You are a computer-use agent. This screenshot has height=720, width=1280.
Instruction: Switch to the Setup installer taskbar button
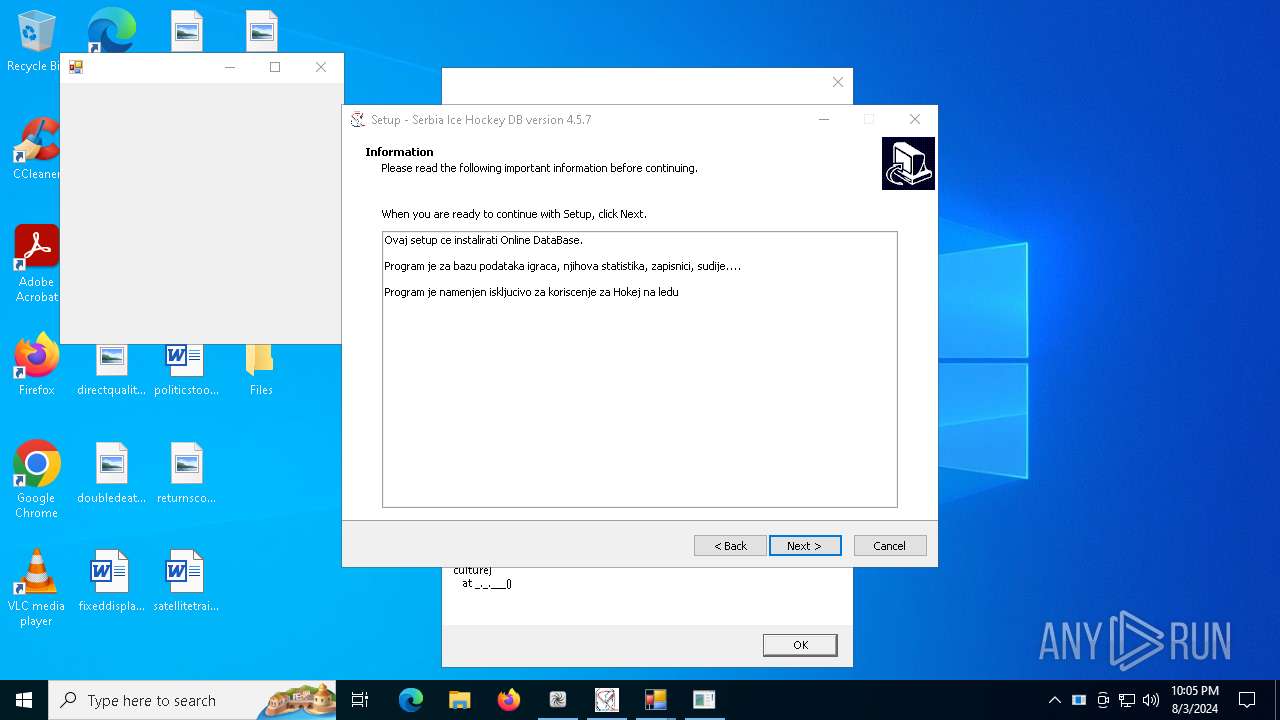pos(607,700)
